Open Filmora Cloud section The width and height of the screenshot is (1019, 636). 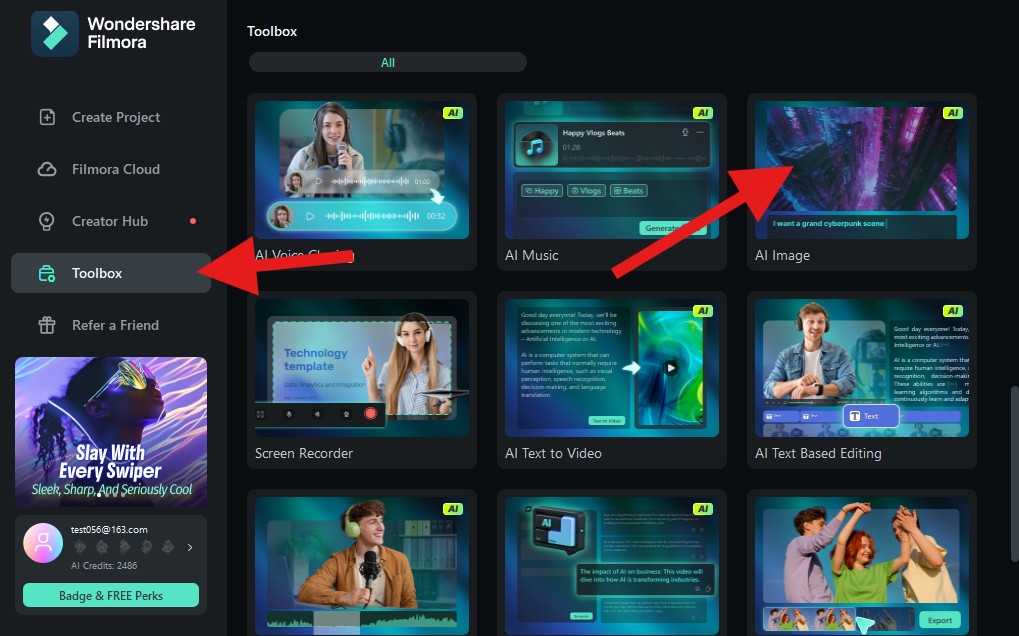(x=110, y=169)
